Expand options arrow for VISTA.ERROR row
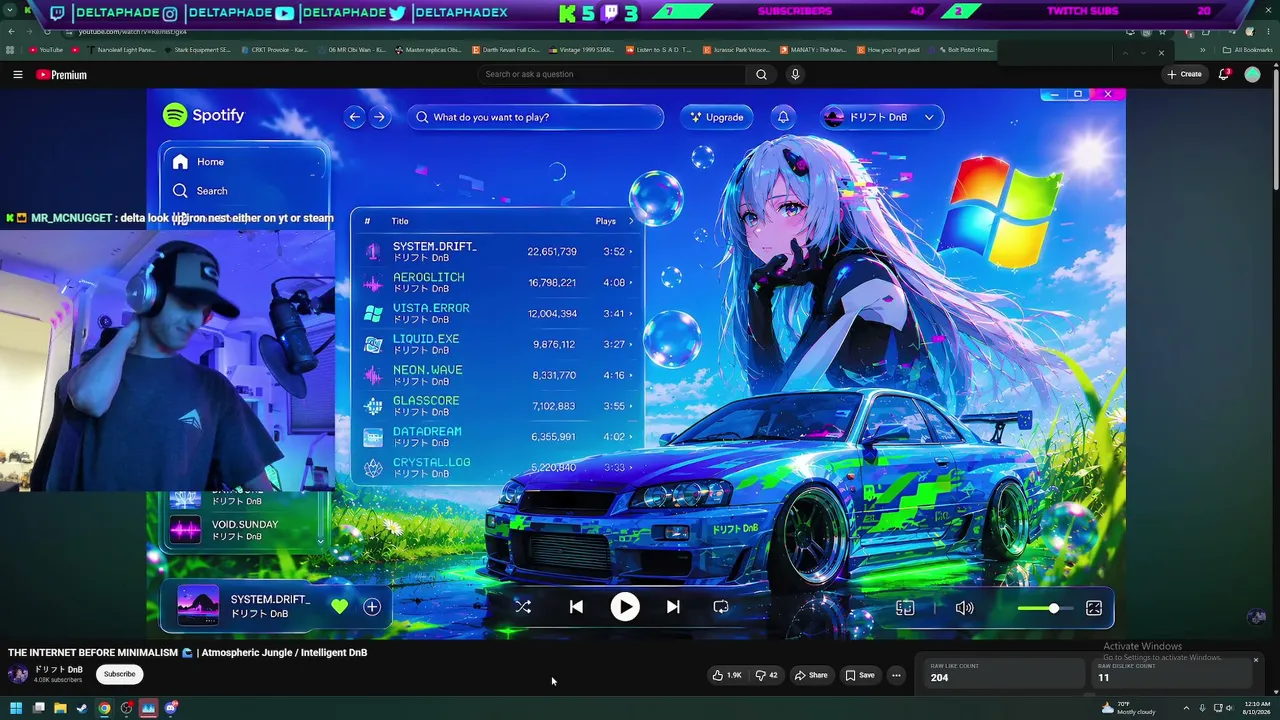 coord(630,314)
